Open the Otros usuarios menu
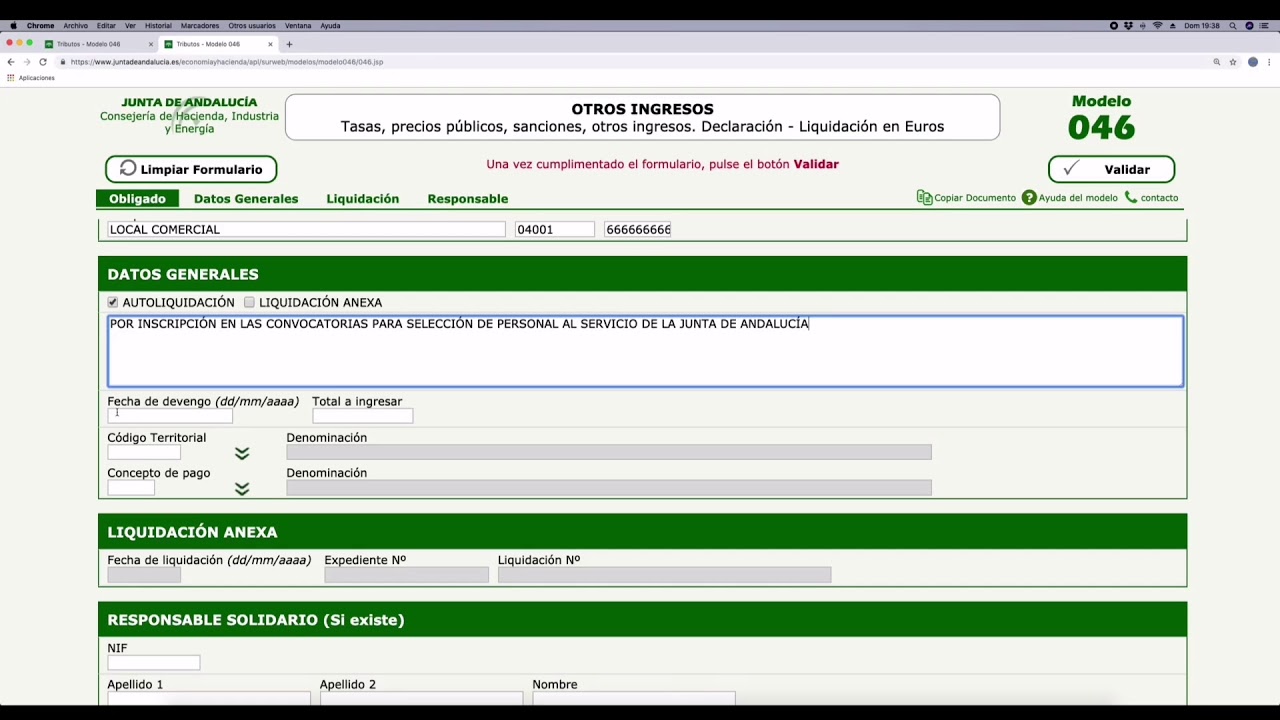This screenshot has width=1280, height=720. tap(252, 26)
